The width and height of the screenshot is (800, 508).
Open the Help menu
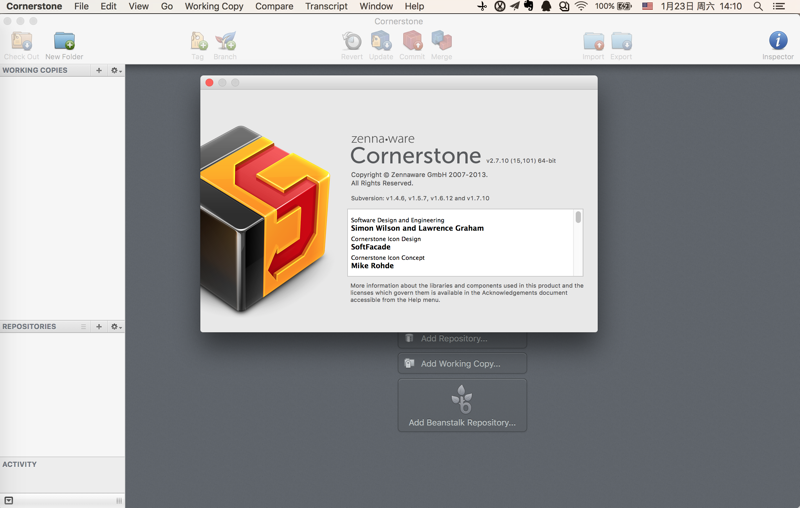414,6
